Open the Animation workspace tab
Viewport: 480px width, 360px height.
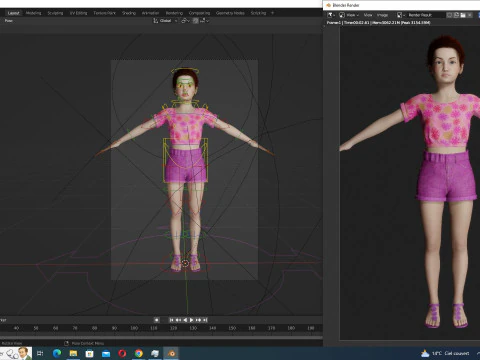point(150,13)
